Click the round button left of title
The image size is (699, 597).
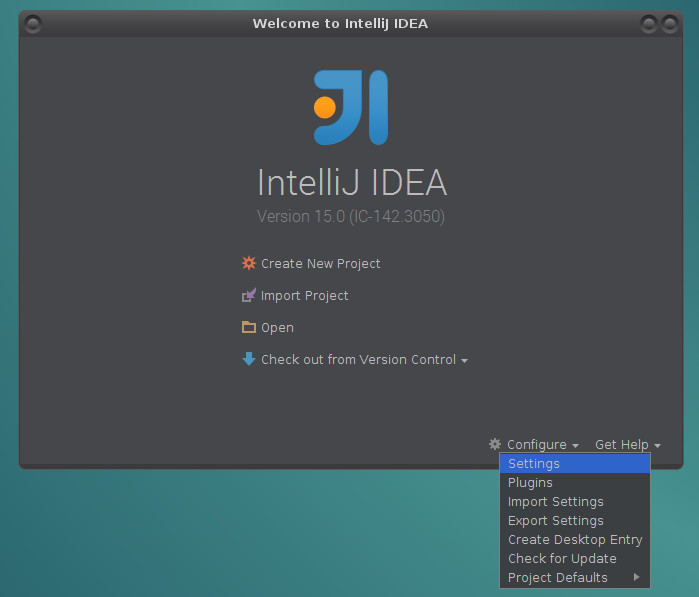(33, 24)
